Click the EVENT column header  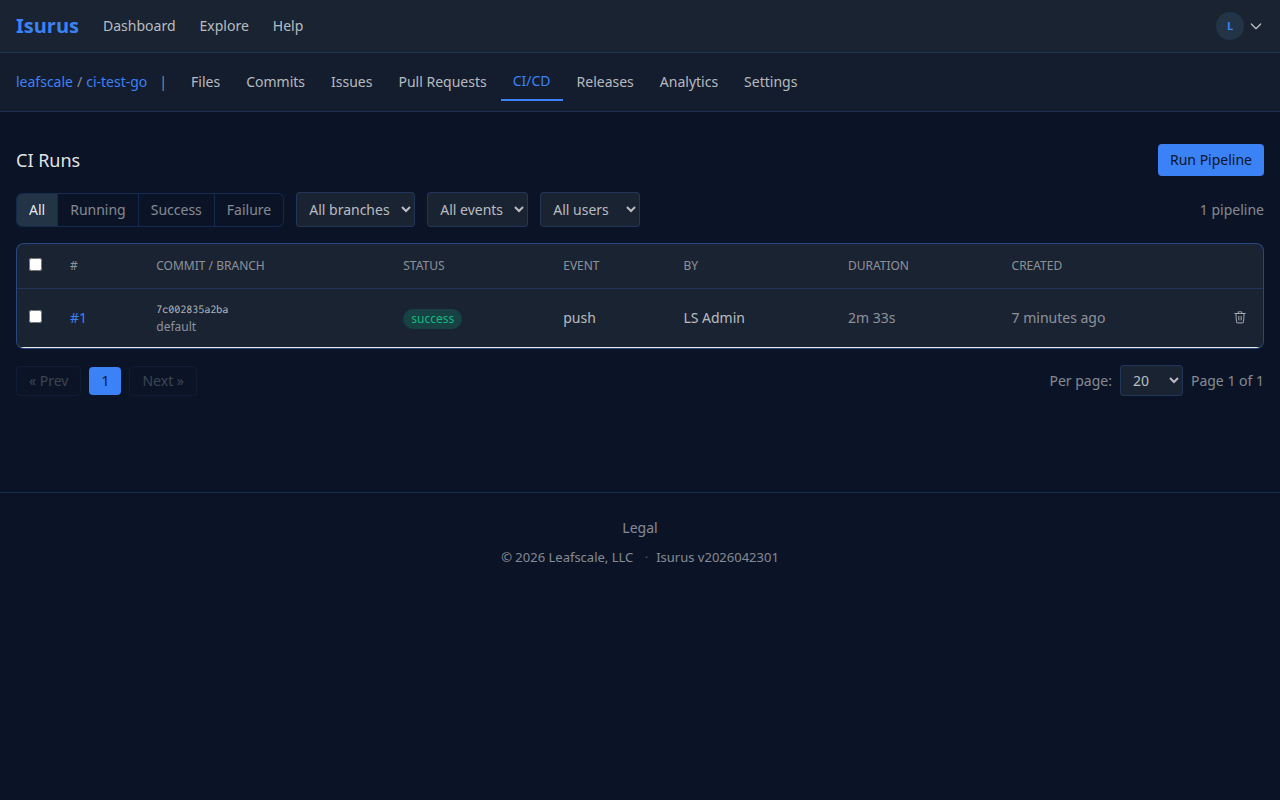click(581, 266)
